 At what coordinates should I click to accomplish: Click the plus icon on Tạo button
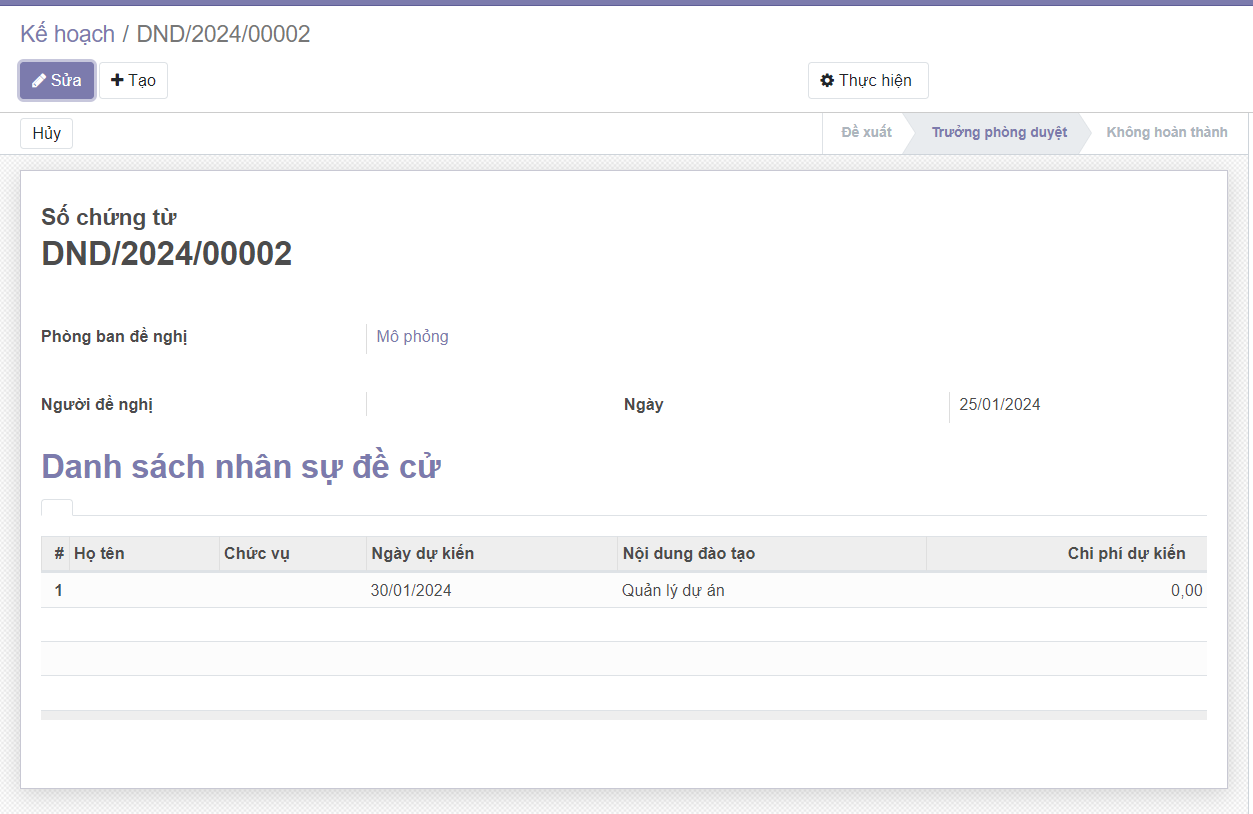point(117,81)
